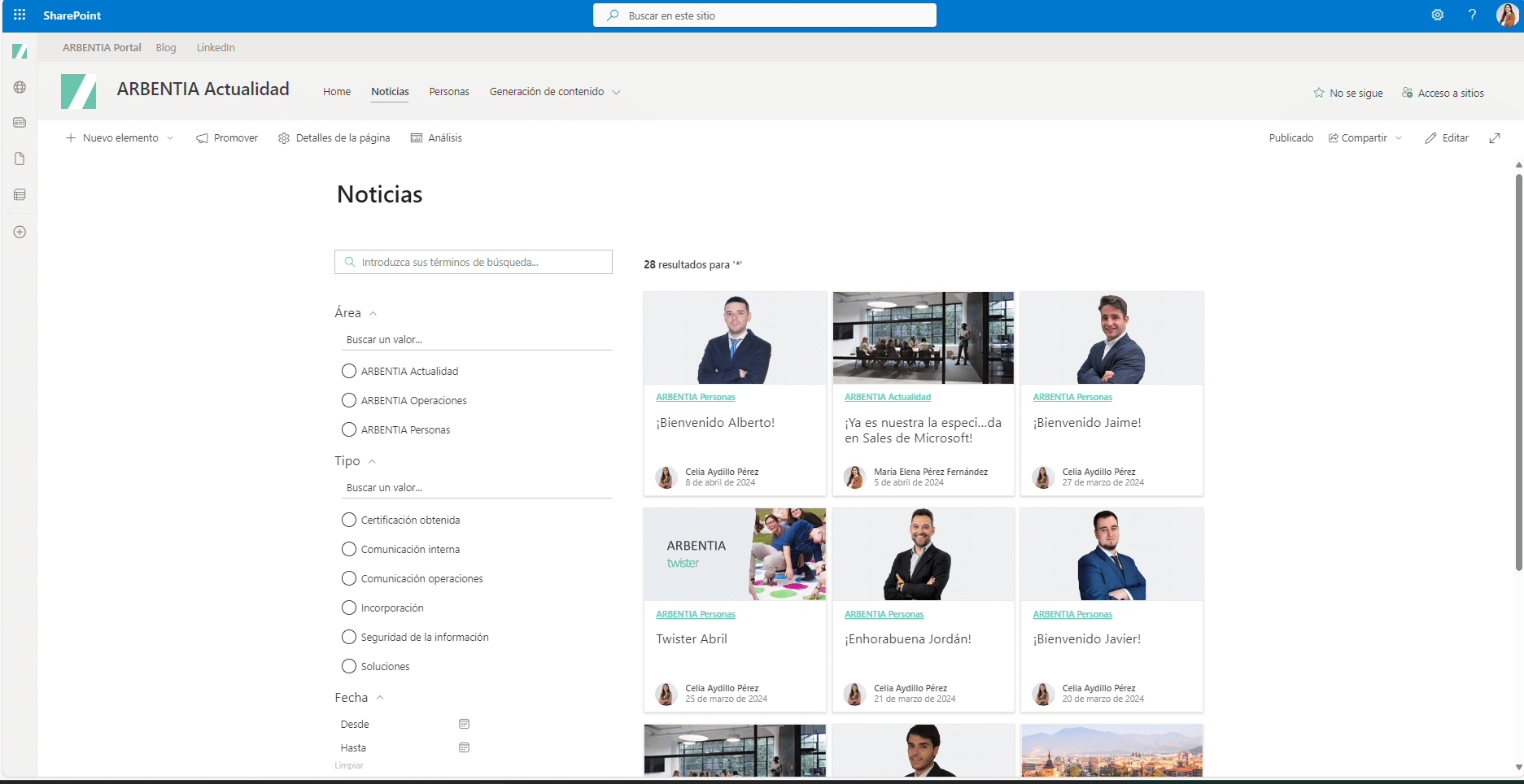Image resolution: width=1524 pixels, height=784 pixels.
Task: Open Personas nav item
Action: 449,92
